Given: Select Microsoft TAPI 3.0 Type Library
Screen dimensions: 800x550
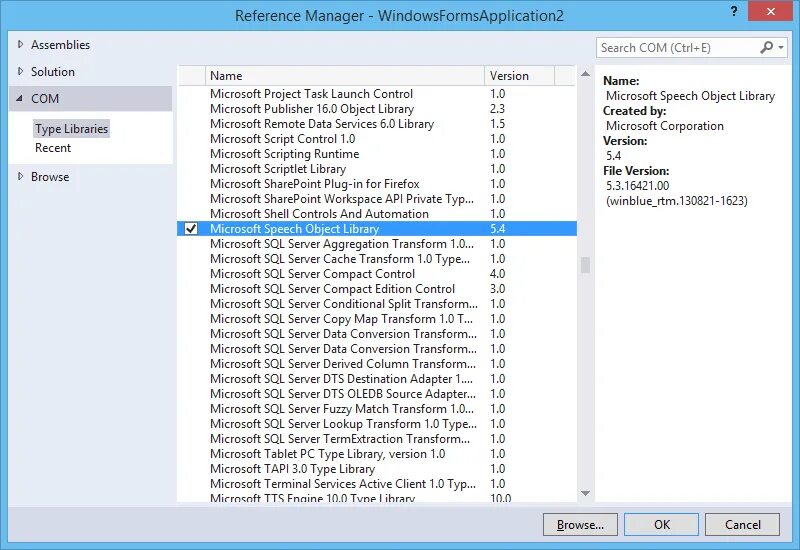Looking at the screenshot, I should point(377,469).
